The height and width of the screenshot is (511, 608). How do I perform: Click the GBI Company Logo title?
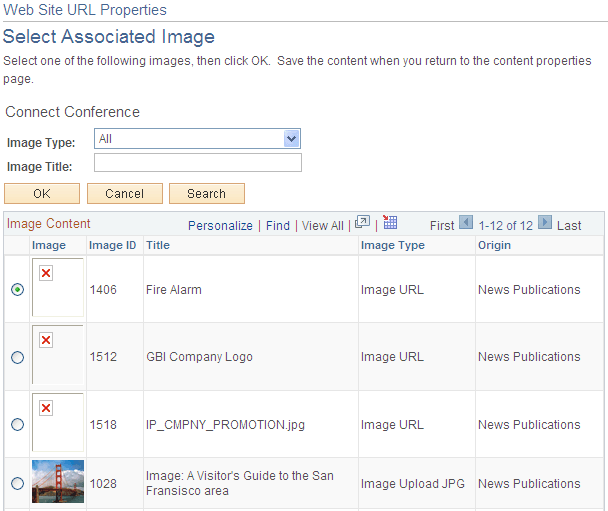point(199,357)
